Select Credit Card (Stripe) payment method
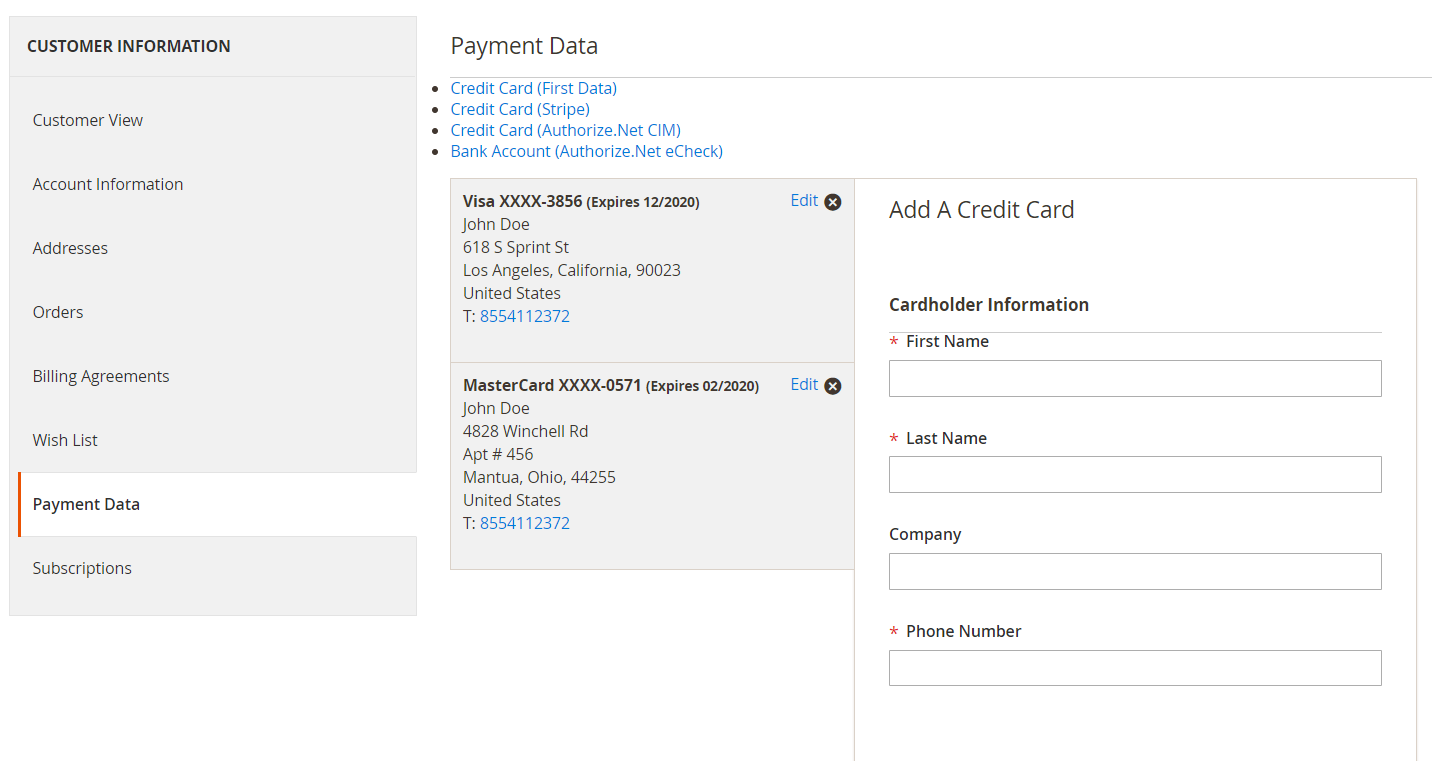The width and height of the screenshot is (1432, 761). [x=519, y=109]
